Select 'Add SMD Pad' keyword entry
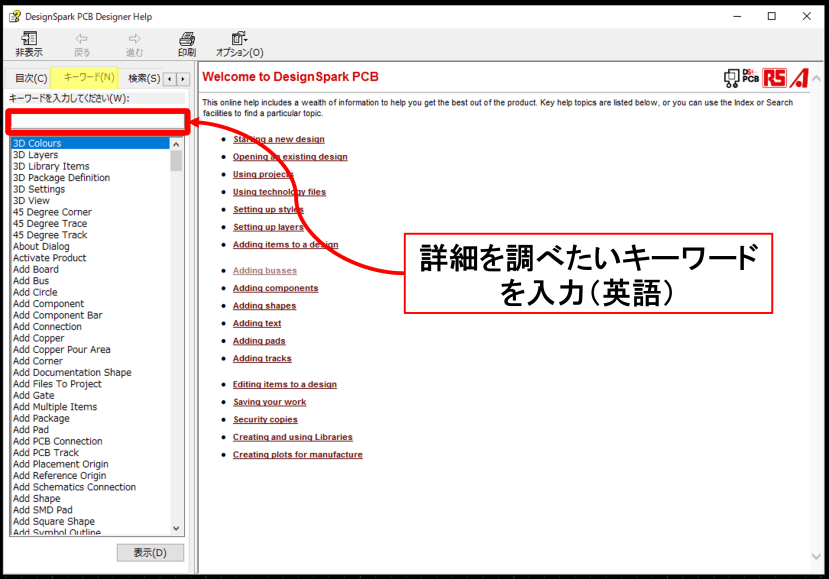The height and width of the screenshot is (579, 829). [x=43, y=510]
